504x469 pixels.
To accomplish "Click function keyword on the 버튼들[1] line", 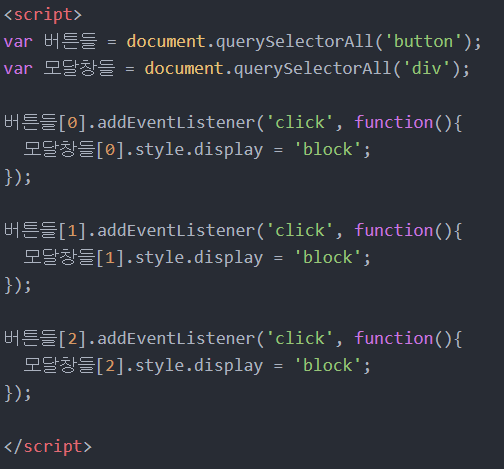I will point(394,230).
